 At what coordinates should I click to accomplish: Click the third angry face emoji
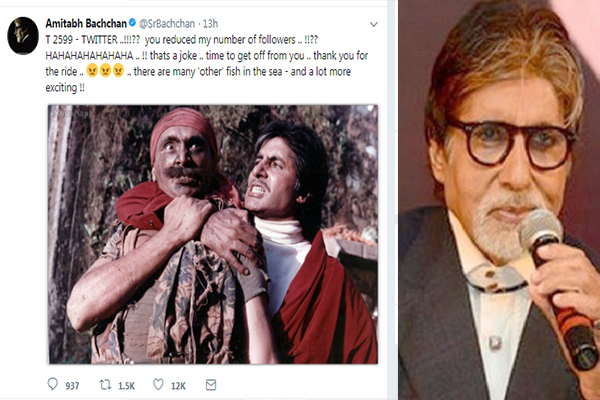tap(118, 71)
